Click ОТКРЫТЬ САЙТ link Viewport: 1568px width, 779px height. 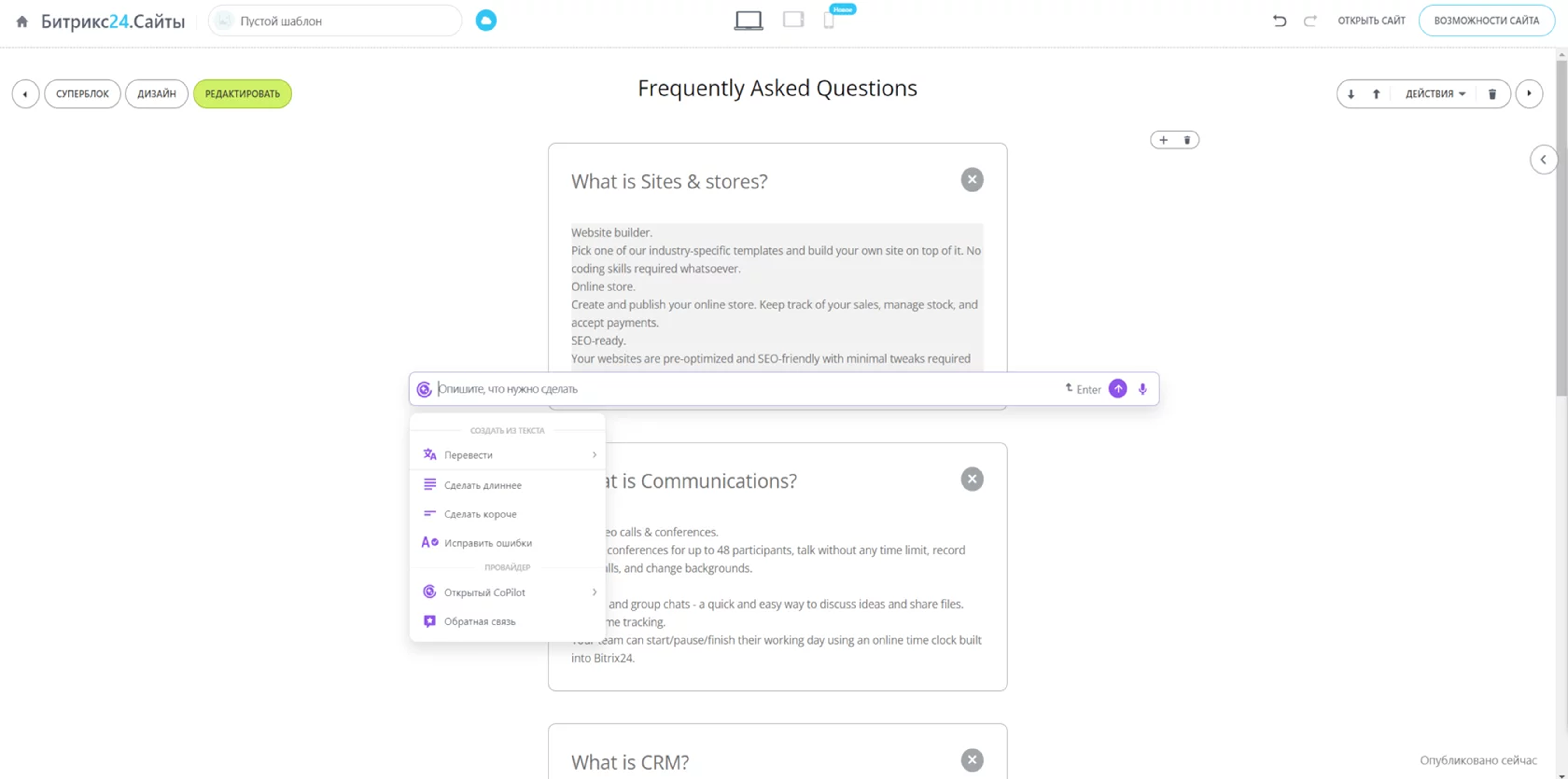click(1371, 21)
